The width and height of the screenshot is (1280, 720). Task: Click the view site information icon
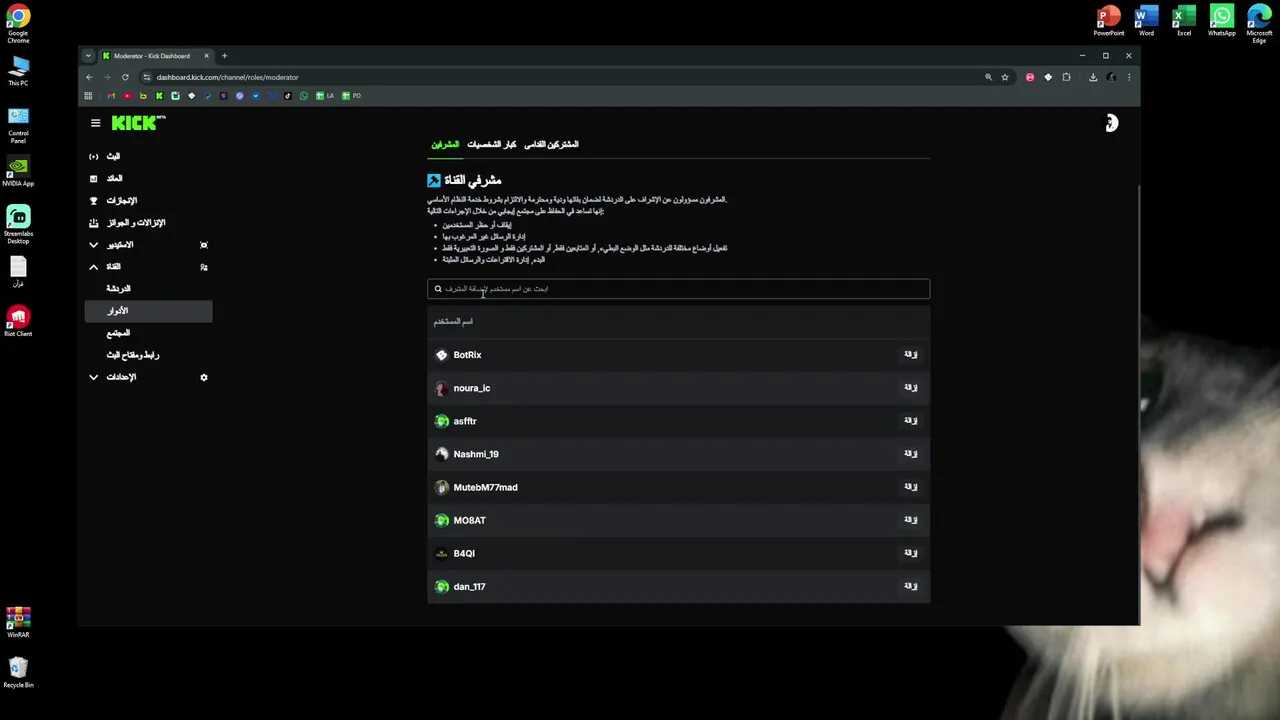click(147, 77)
